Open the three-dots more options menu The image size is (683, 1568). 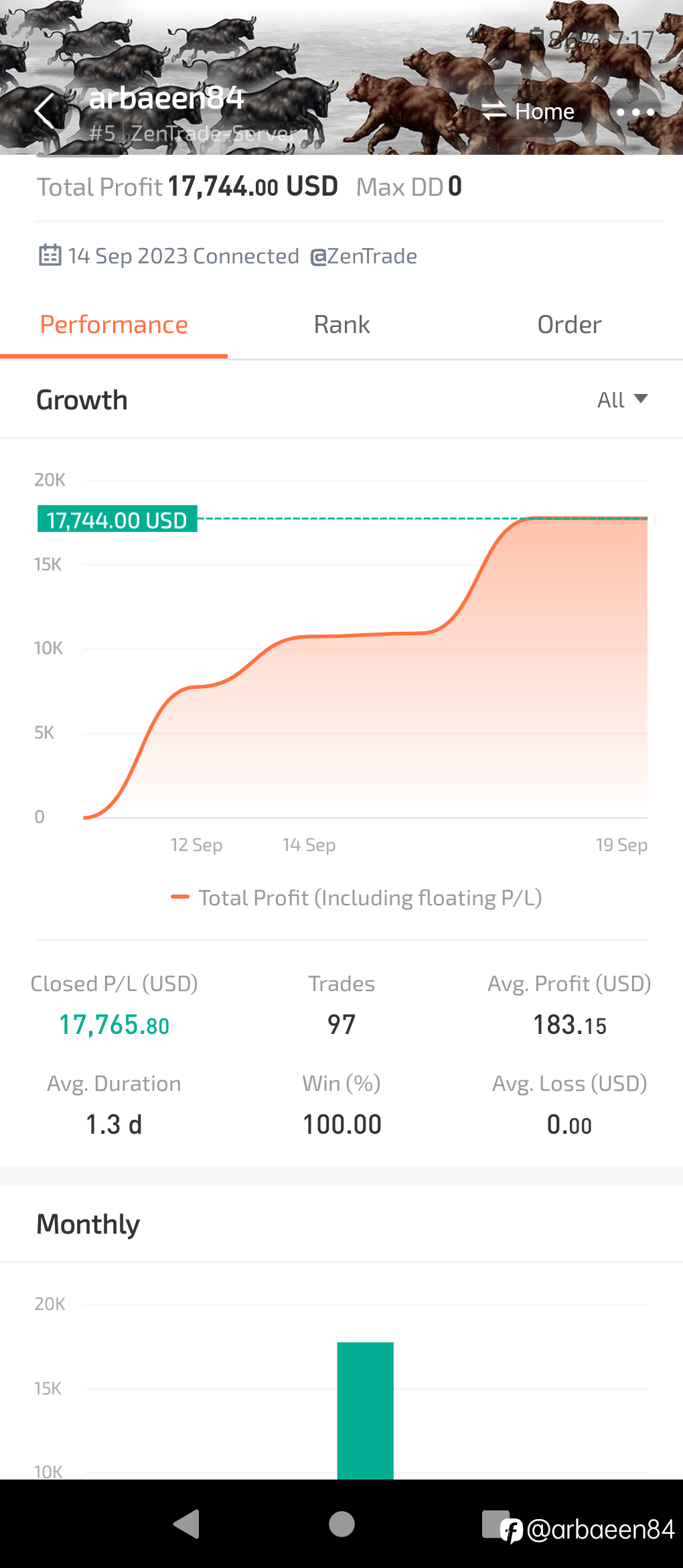[x=635, y=112]
